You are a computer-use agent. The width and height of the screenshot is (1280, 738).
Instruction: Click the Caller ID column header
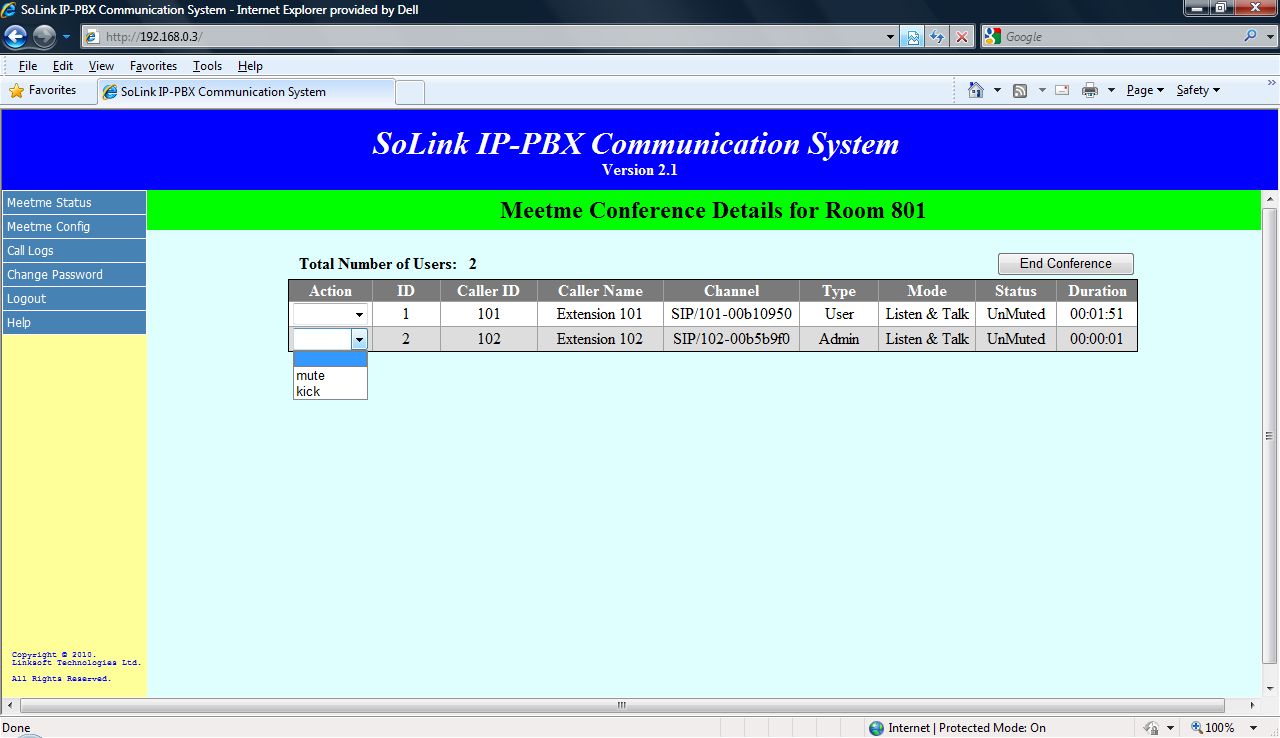click(488, 291)
